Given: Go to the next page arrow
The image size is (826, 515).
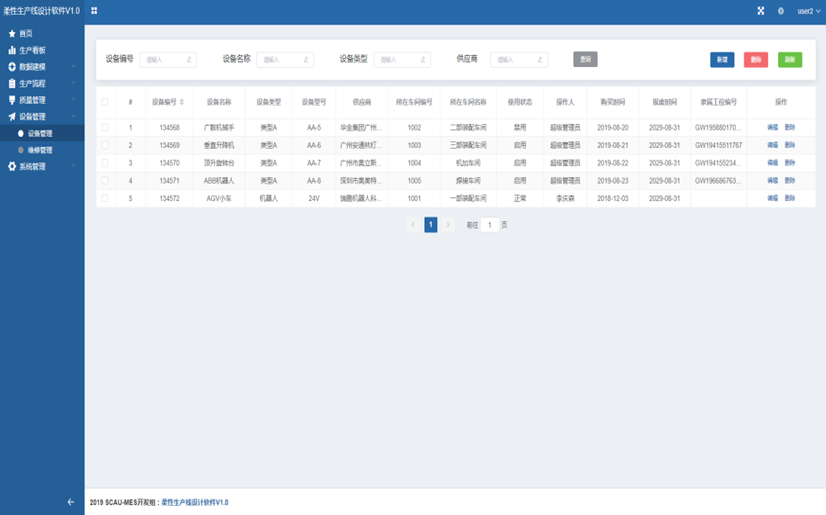Looking at the screenshot, I should (x=449, y=225).
